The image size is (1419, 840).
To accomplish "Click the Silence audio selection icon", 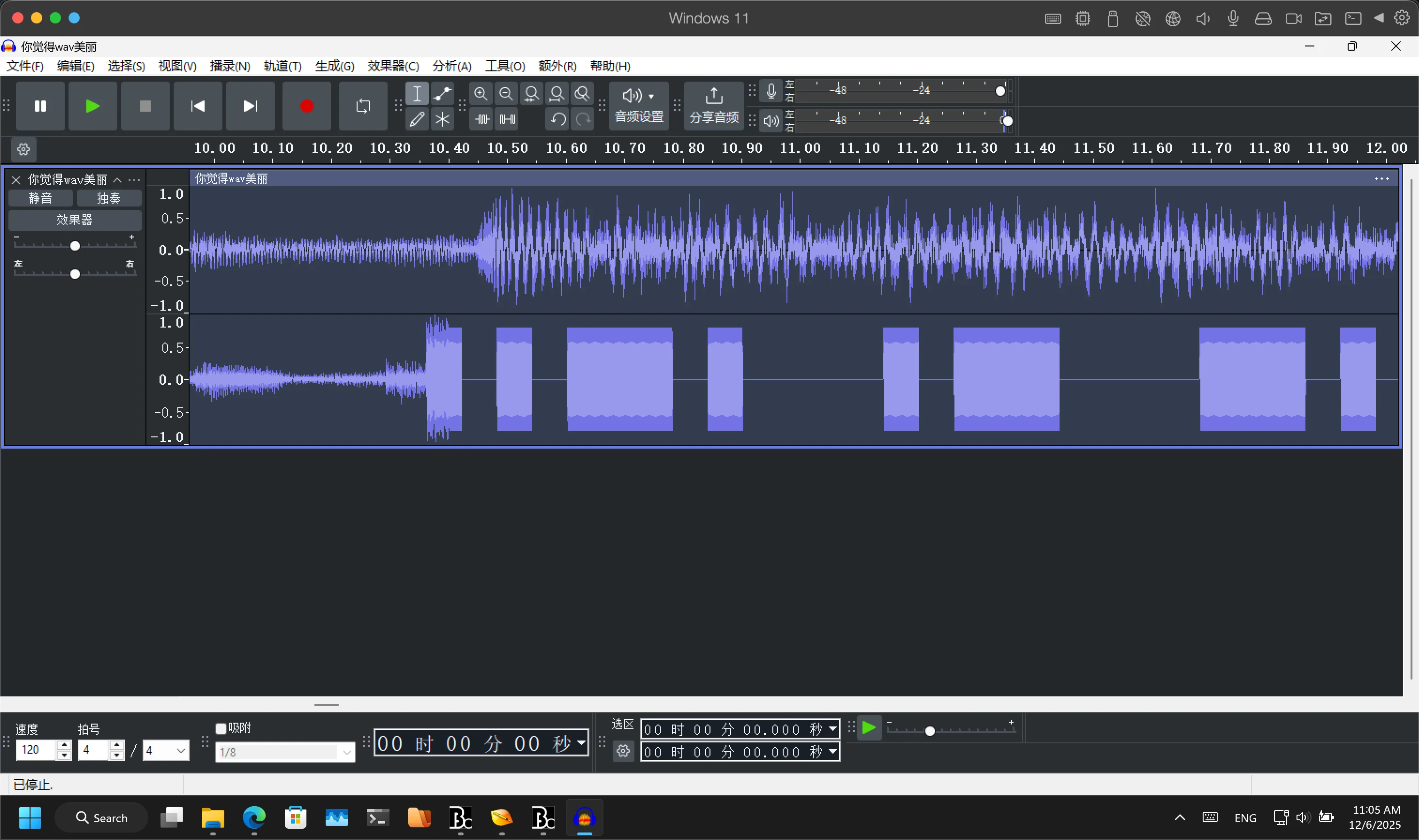I will click(507, 120).
